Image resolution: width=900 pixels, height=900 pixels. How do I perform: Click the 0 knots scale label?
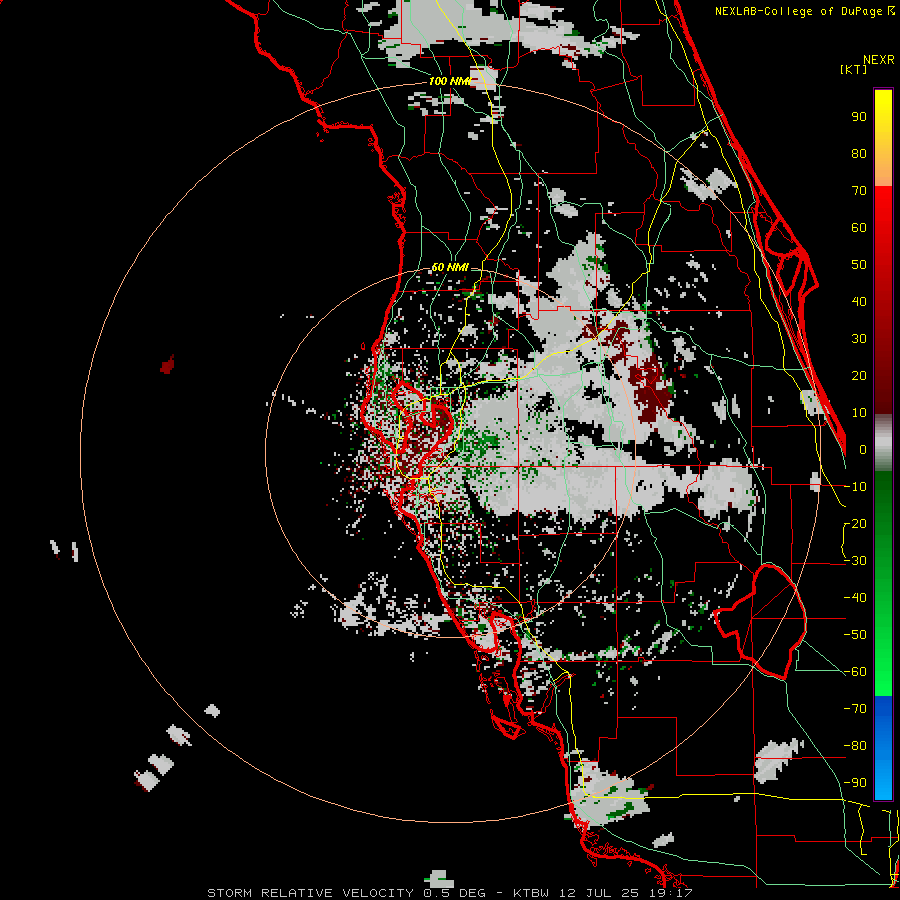click(x=862, y=450)
